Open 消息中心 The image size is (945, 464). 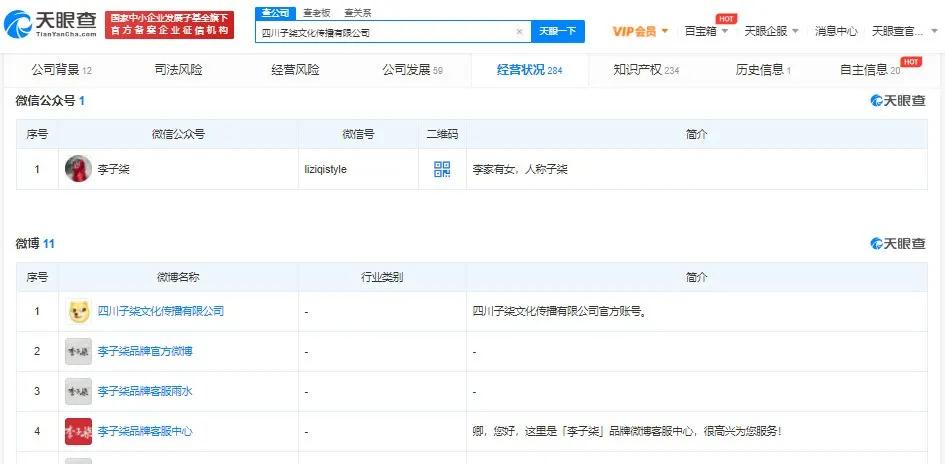836,31
